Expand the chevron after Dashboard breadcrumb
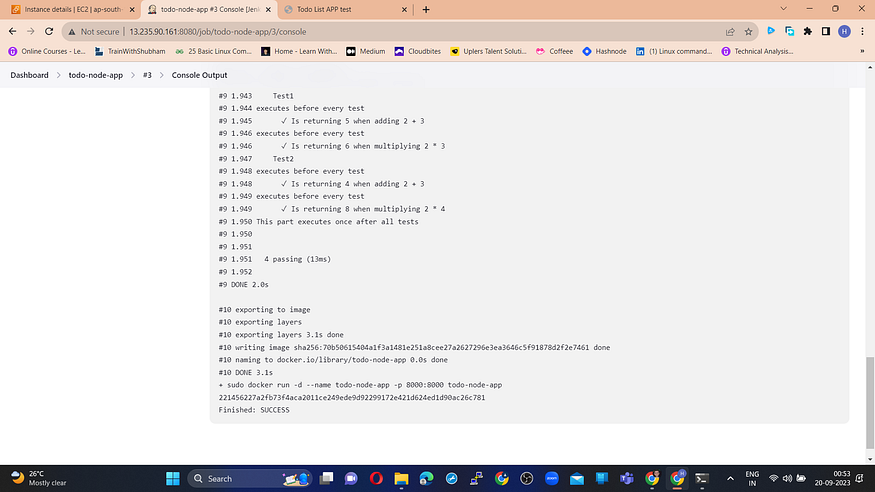Image resolution: width=875 pixels, height=492 pixels. 59,75
